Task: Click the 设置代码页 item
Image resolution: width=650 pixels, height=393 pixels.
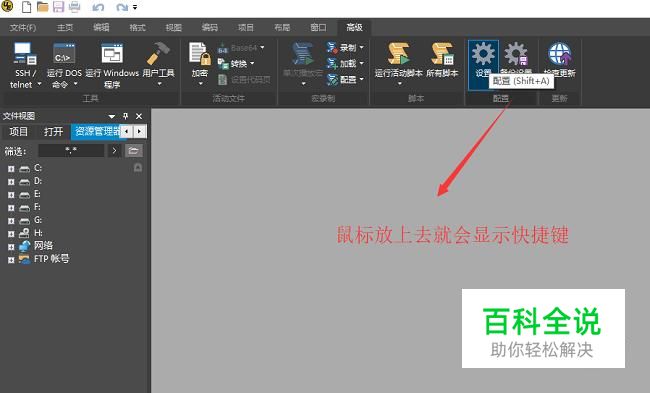Action: point(244,80)
